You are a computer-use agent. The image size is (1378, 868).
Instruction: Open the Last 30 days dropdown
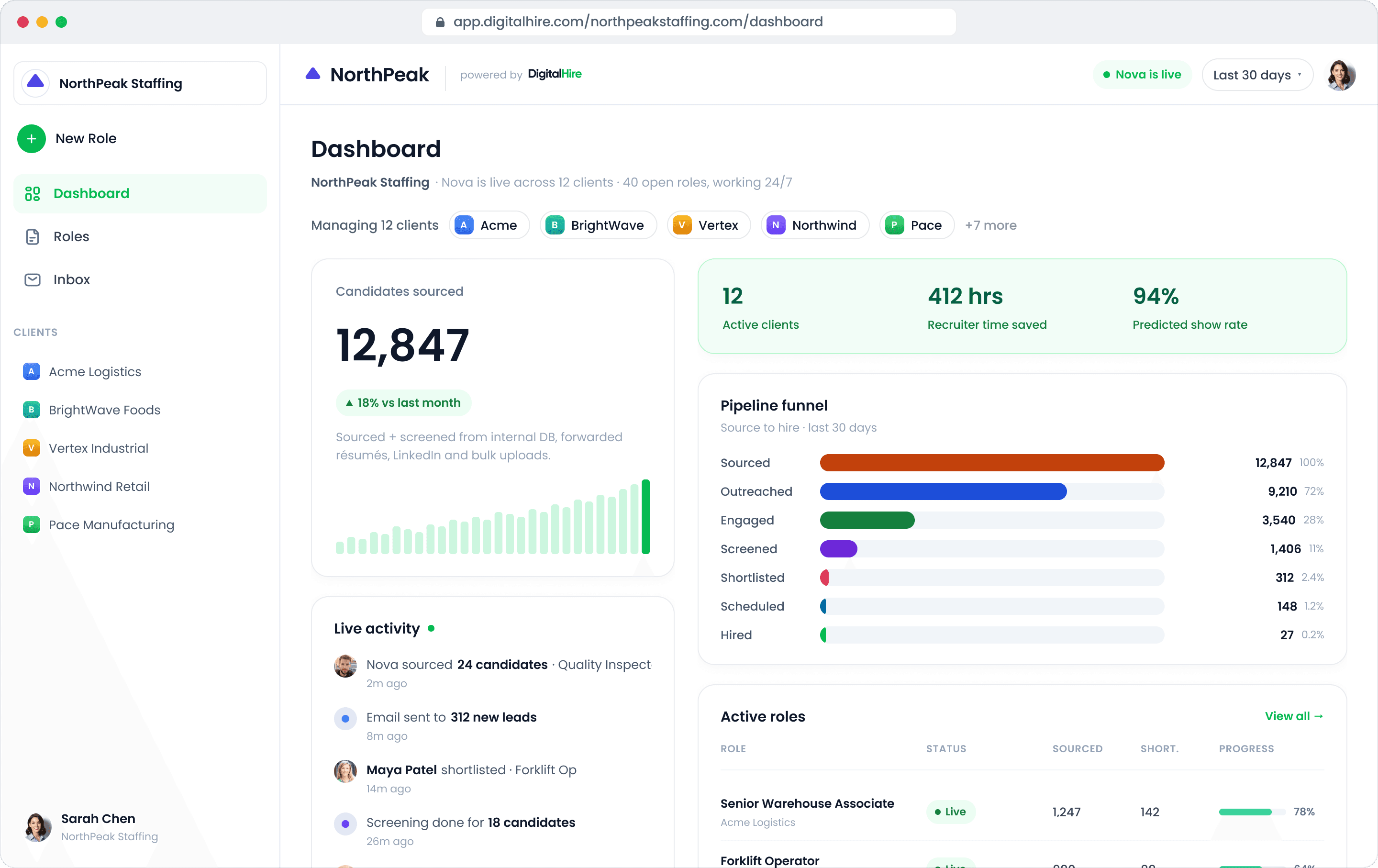click(x=1257, y=75)
